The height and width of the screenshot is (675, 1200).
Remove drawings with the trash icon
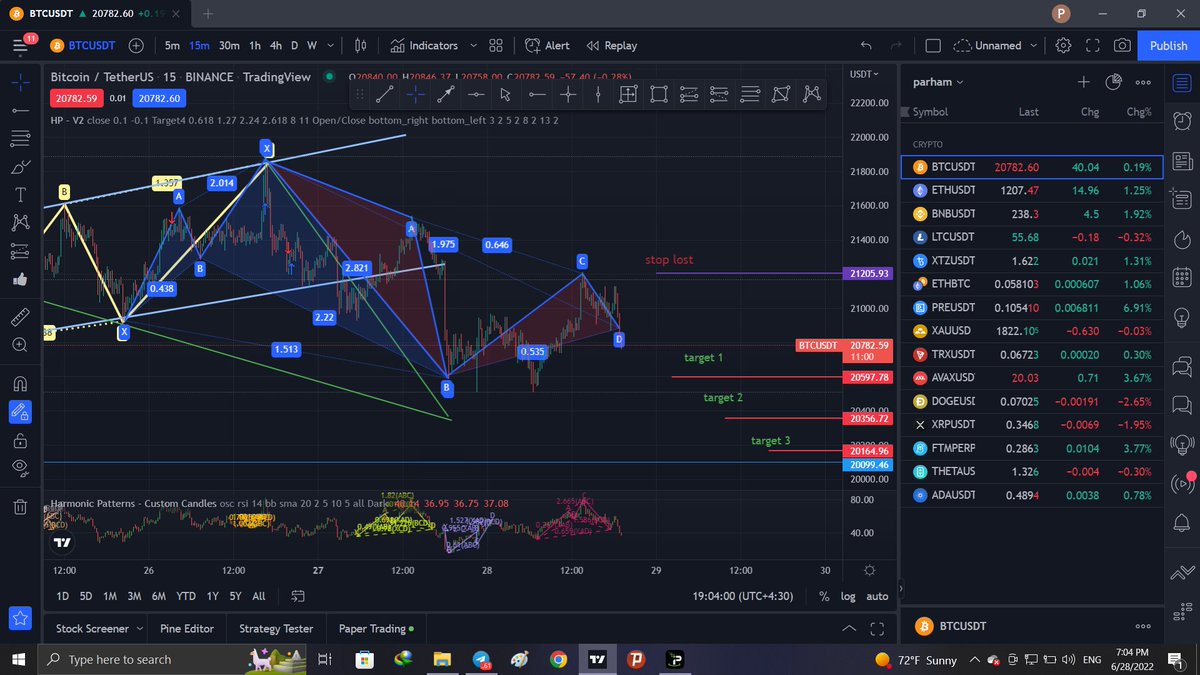(x=20, y=506)
